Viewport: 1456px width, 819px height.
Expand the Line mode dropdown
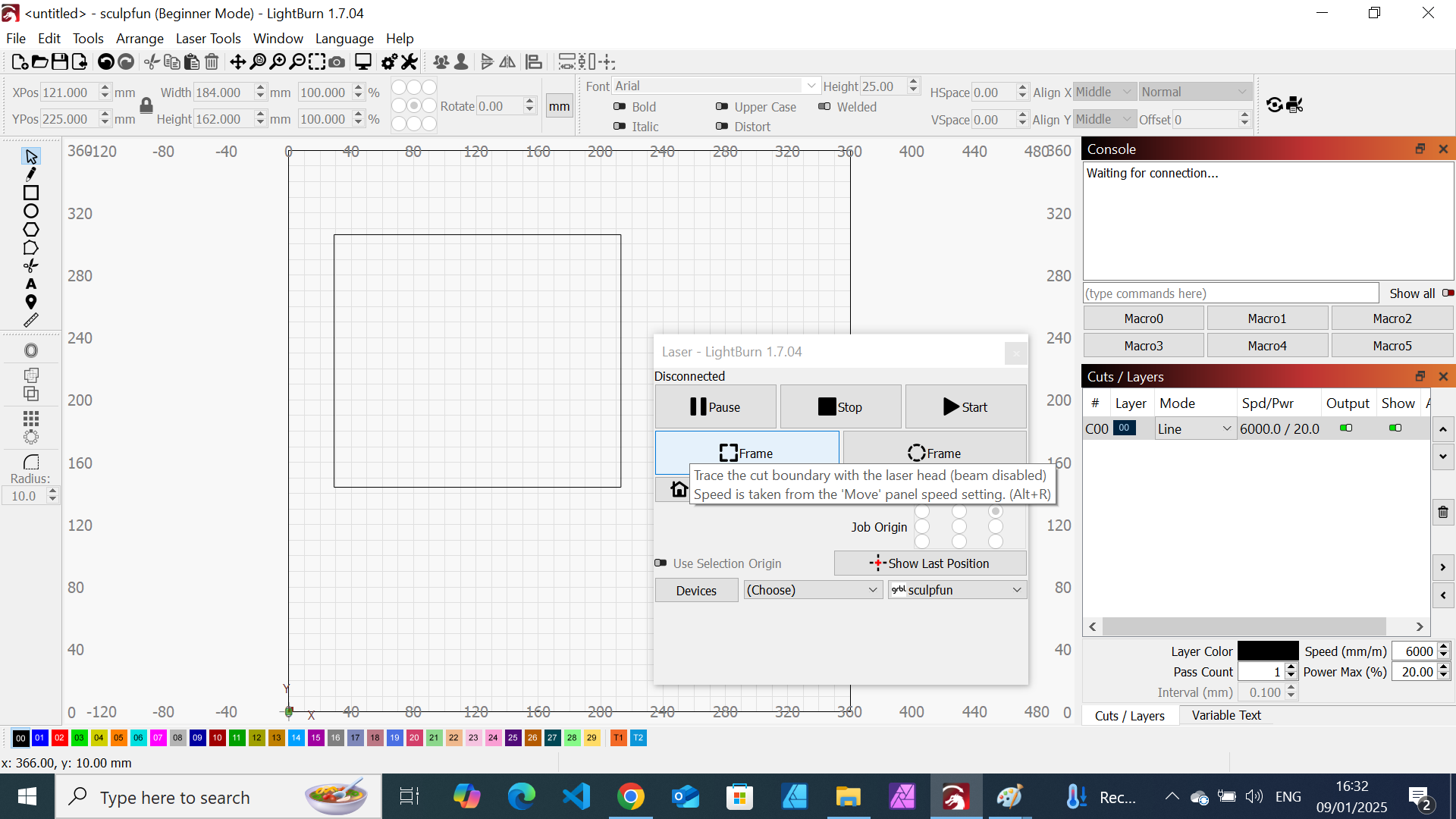1195,429
